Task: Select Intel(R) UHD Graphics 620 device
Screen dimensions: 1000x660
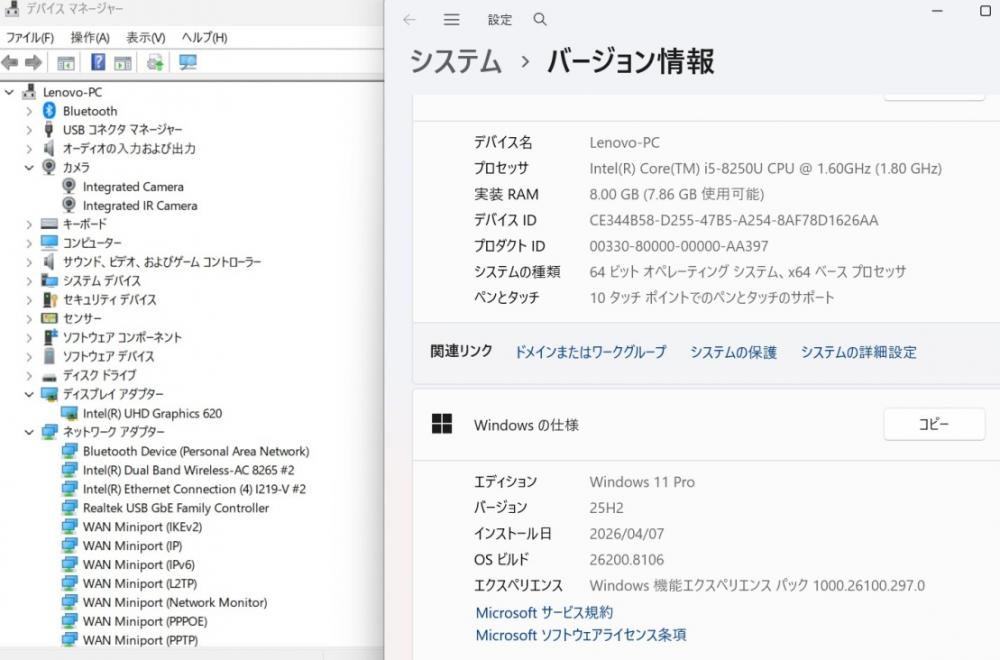Action: tap(152, 413)
